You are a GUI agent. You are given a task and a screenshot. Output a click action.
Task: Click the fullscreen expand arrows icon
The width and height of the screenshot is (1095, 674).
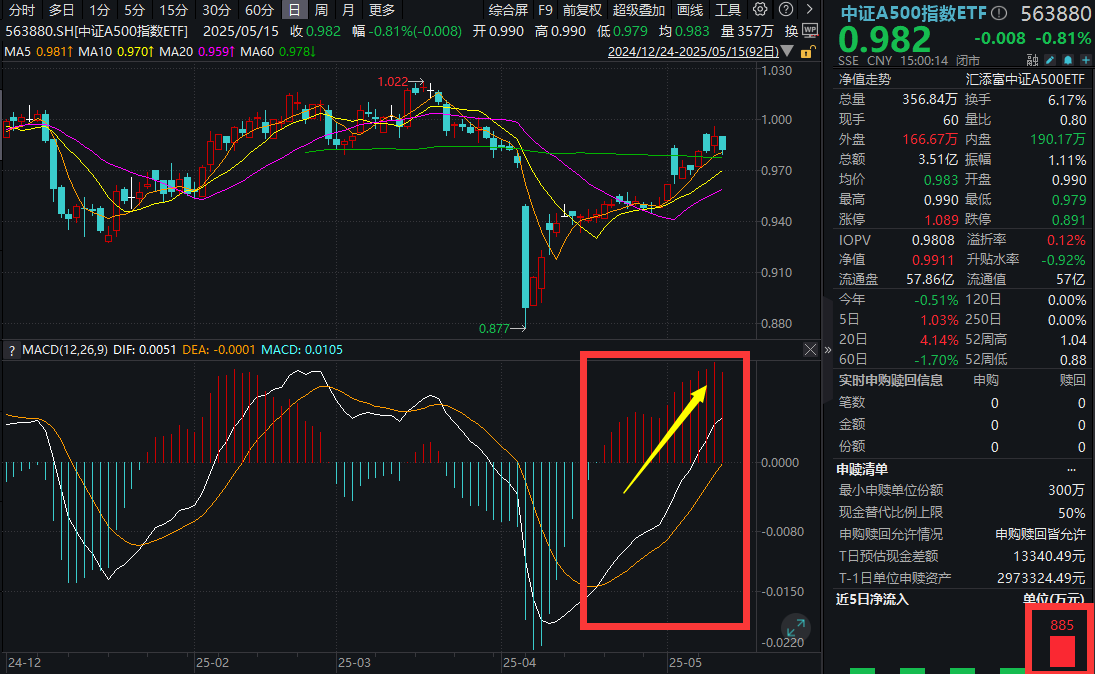click(x=796, y=628)
